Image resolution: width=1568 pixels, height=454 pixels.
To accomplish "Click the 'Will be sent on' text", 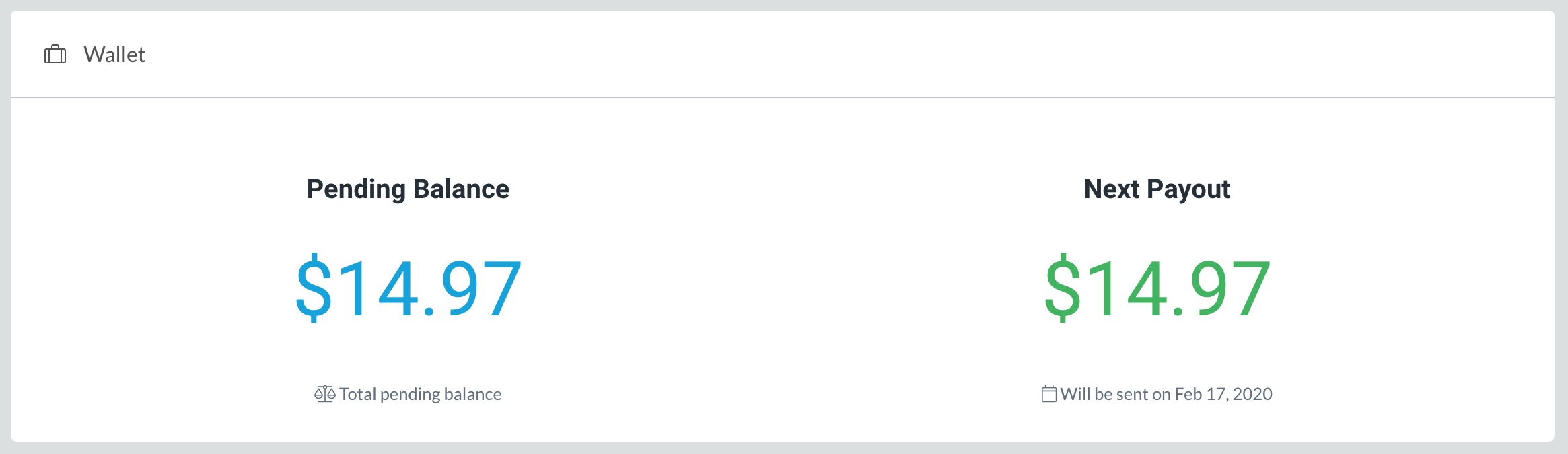I will 1116,394.
